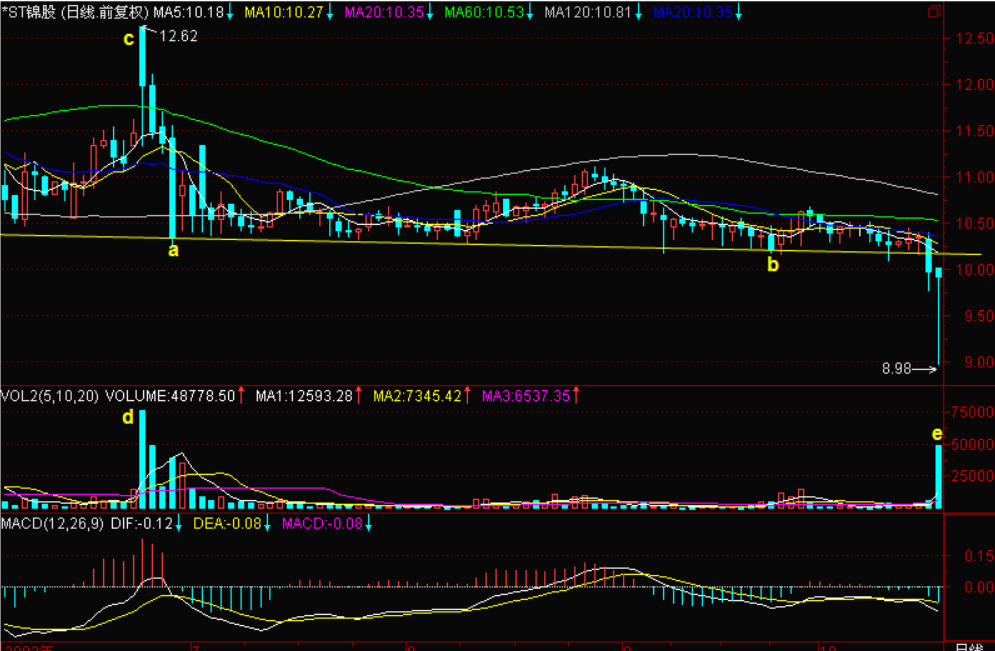
Task: Click the magenta MA20:10.35 legend label
Action: [384, 13]
